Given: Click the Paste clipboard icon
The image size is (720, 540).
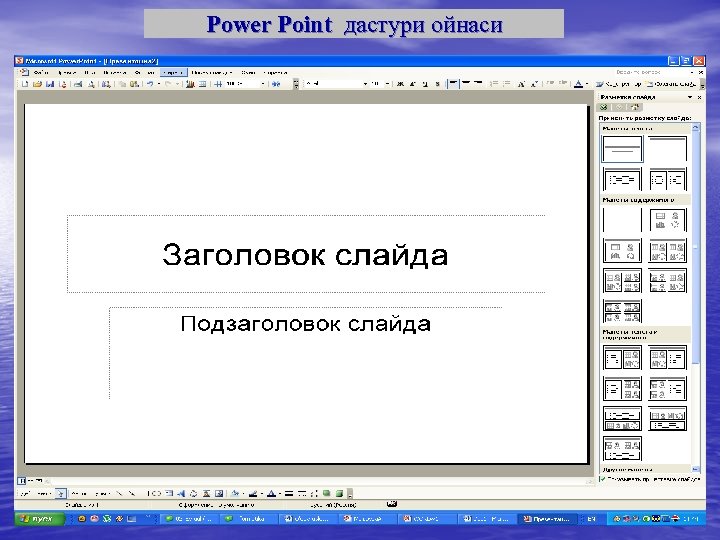Looking at the screenshot, I should click(135, 84).
